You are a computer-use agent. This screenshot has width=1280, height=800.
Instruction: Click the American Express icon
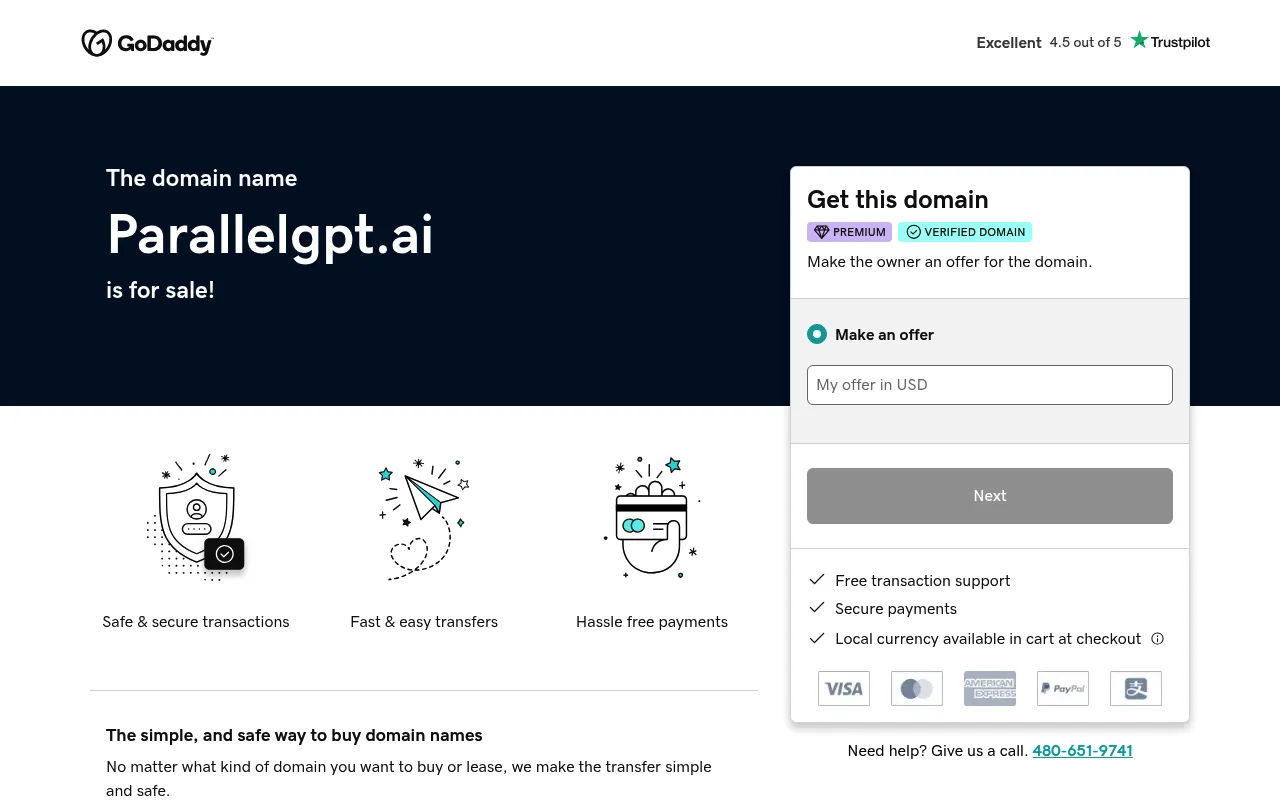click(x=990, y=688)
